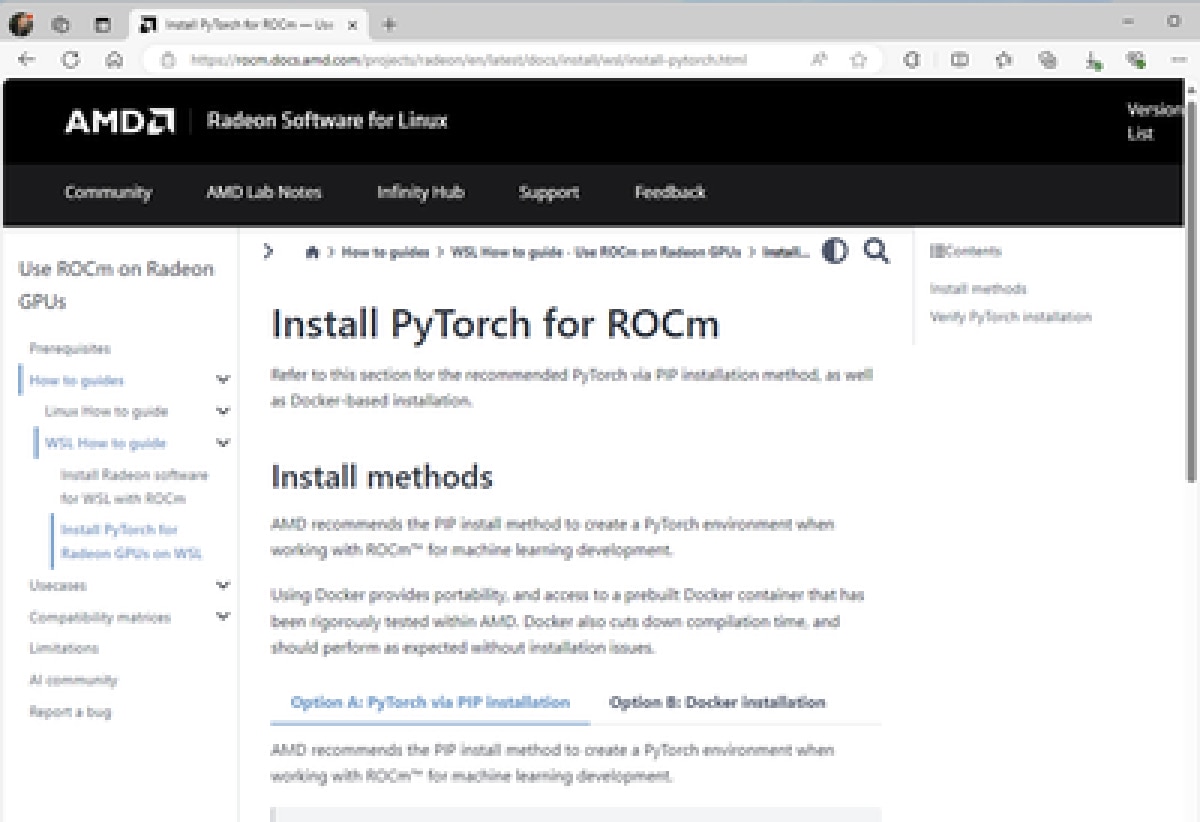Collapse sidebar using the arrow beside breadcrumbs
The width and height of the screenshot is (1200, 822).
(268, 251)
